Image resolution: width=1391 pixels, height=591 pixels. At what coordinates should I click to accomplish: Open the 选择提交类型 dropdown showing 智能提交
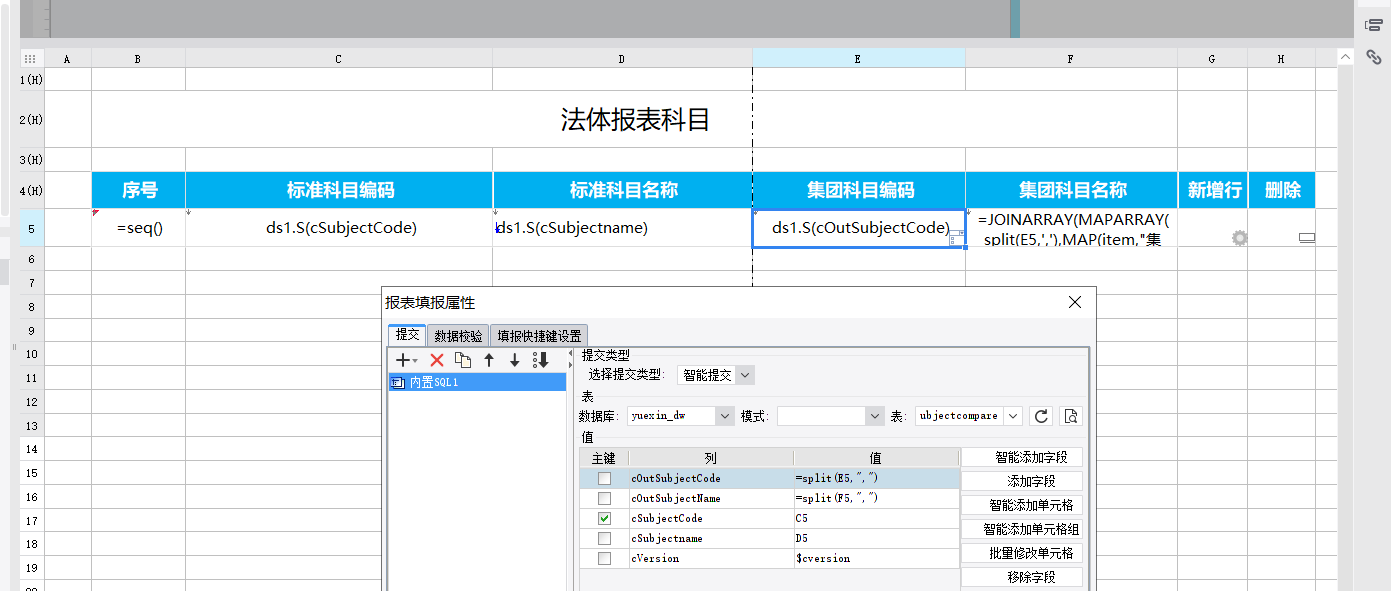[x=715, y=375]
